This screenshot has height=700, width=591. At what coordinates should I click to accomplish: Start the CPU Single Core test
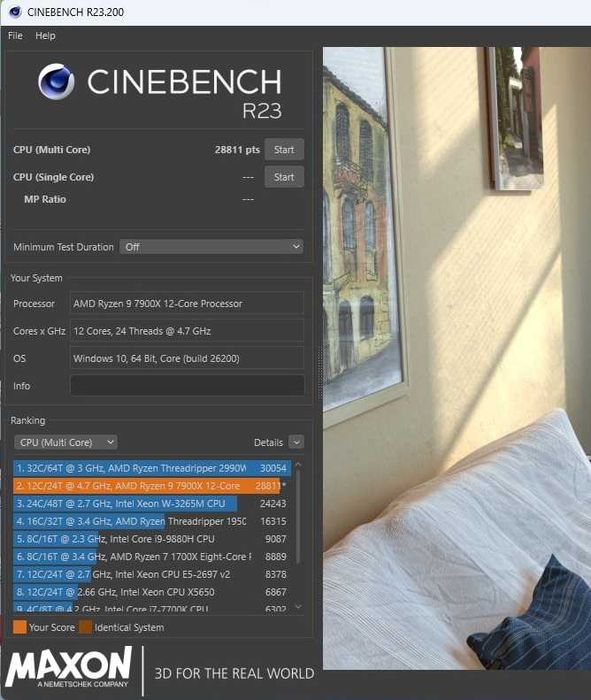pos(284,177)
